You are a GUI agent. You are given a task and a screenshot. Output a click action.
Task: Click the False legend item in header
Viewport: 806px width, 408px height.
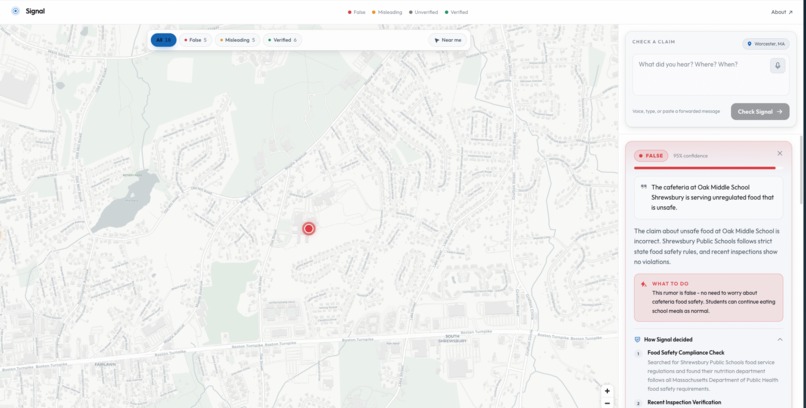click(357, 12)
